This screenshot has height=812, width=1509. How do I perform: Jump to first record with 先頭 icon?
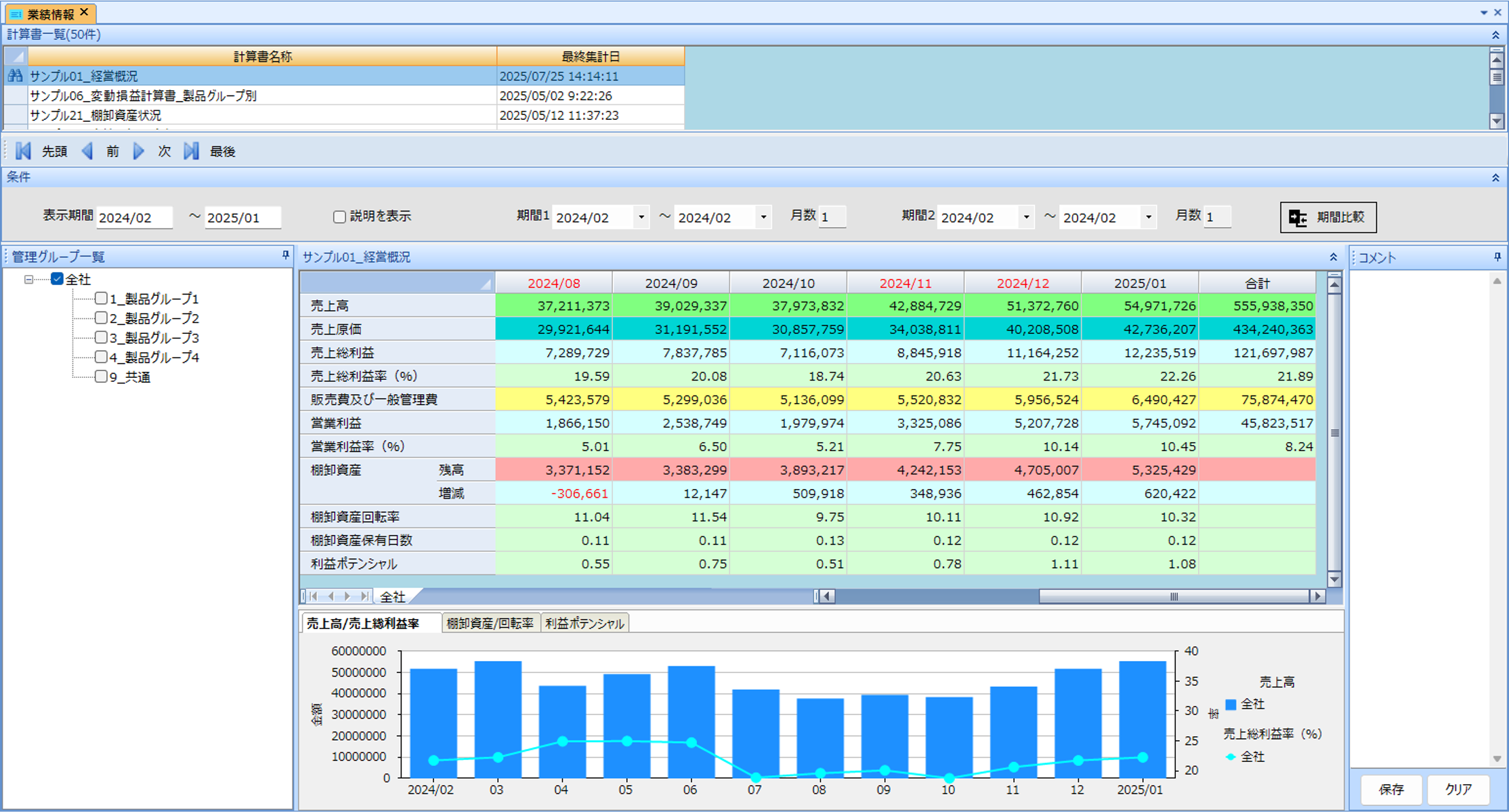pyautogui.click(x=23, y=151)
